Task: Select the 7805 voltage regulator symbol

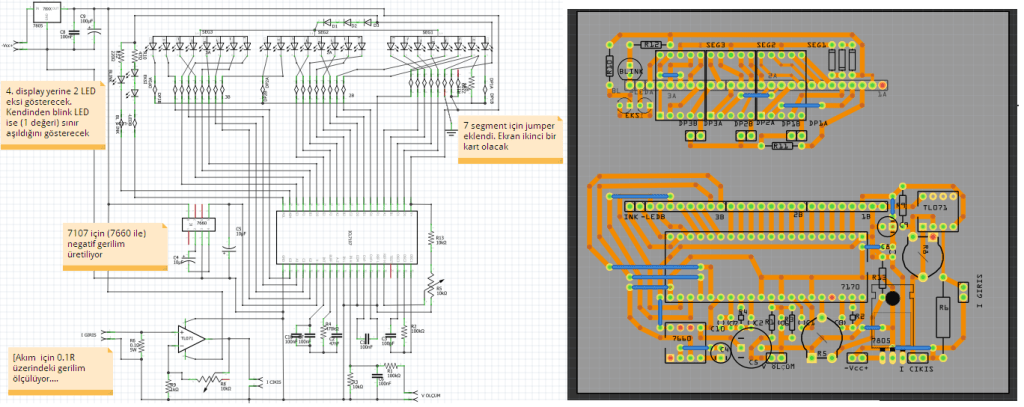Action: [47, 13]
